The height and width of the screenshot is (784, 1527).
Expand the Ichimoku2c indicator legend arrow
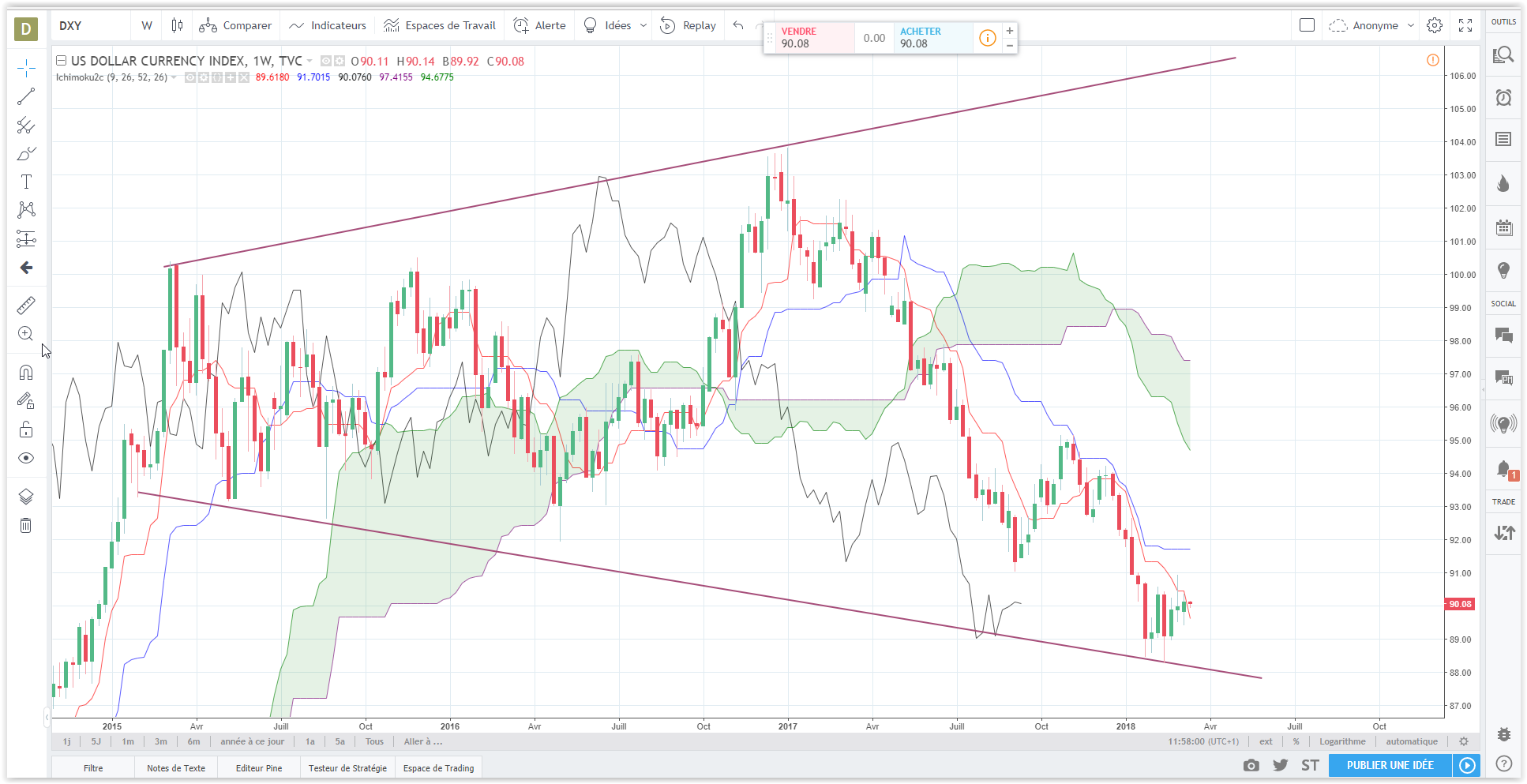pos(174,77)
